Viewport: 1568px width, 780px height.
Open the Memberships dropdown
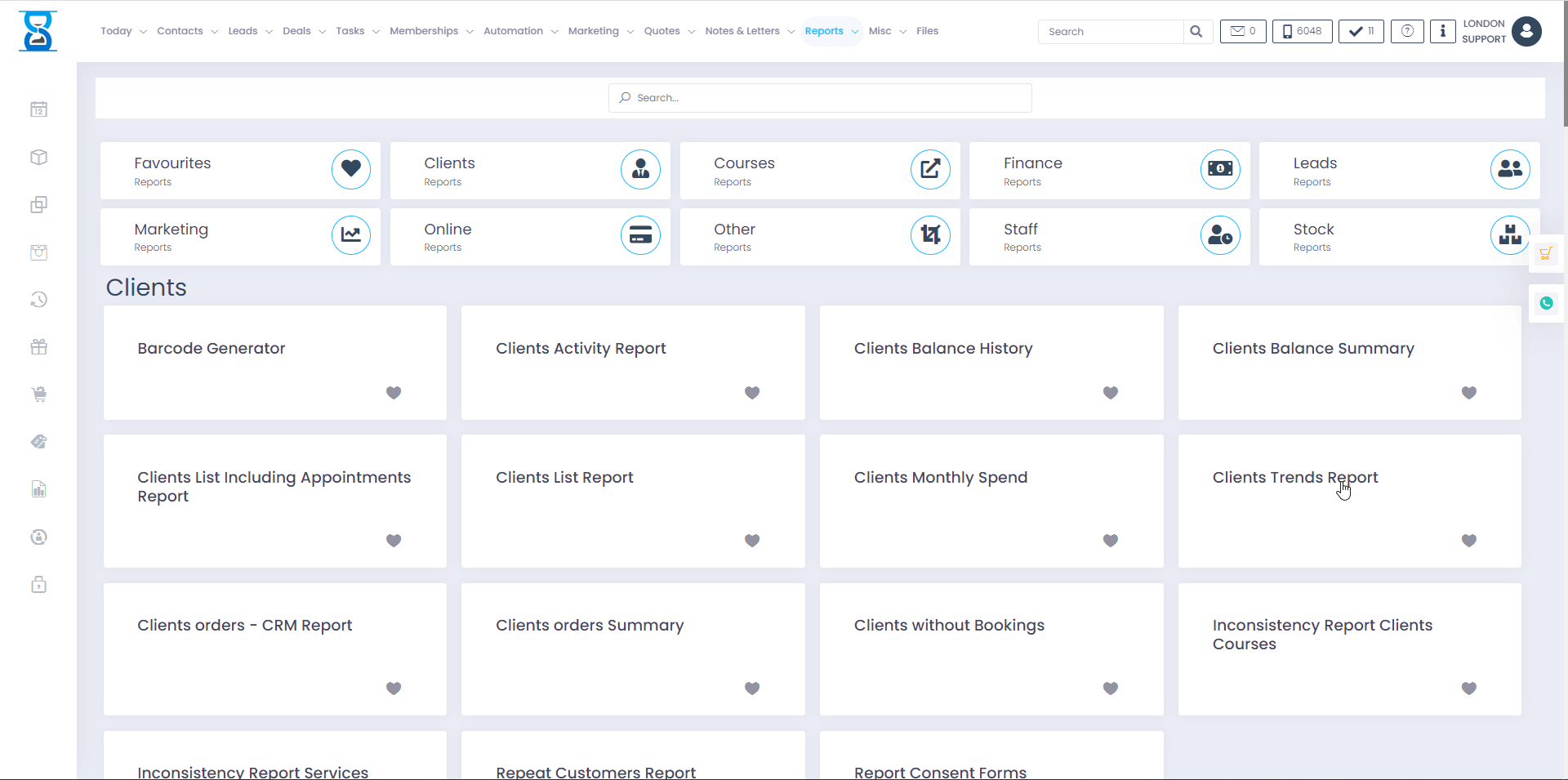tap(430, 31)
